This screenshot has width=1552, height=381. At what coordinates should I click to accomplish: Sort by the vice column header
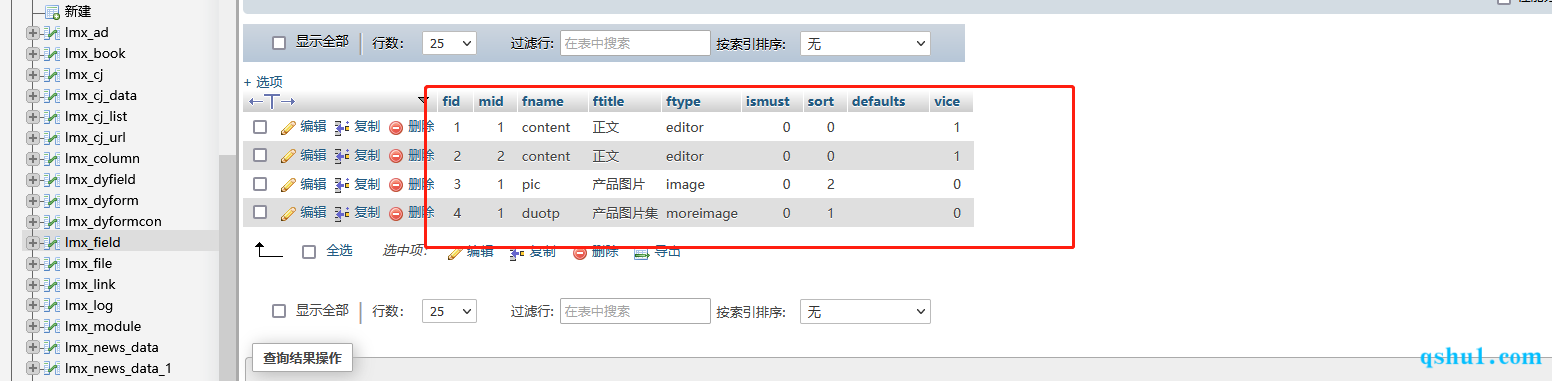[947, 101]
